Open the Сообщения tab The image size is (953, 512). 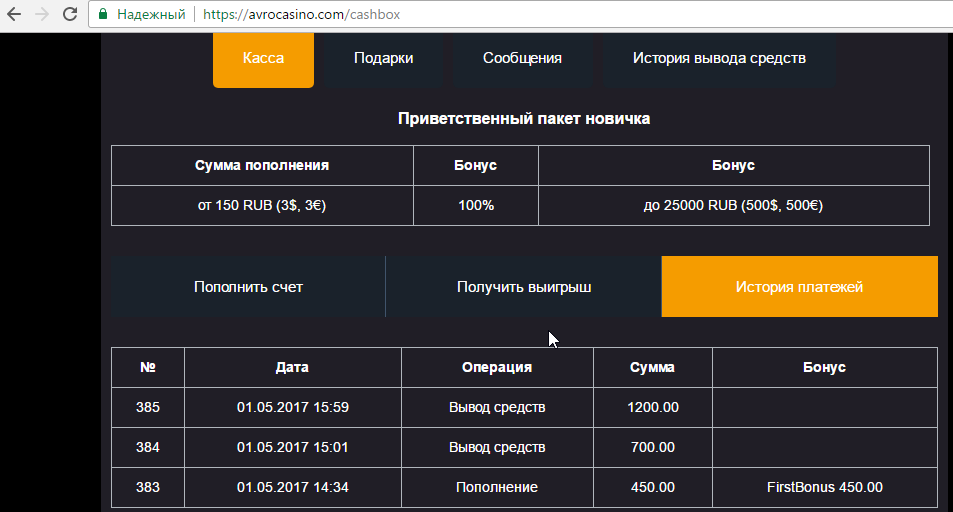522,58
